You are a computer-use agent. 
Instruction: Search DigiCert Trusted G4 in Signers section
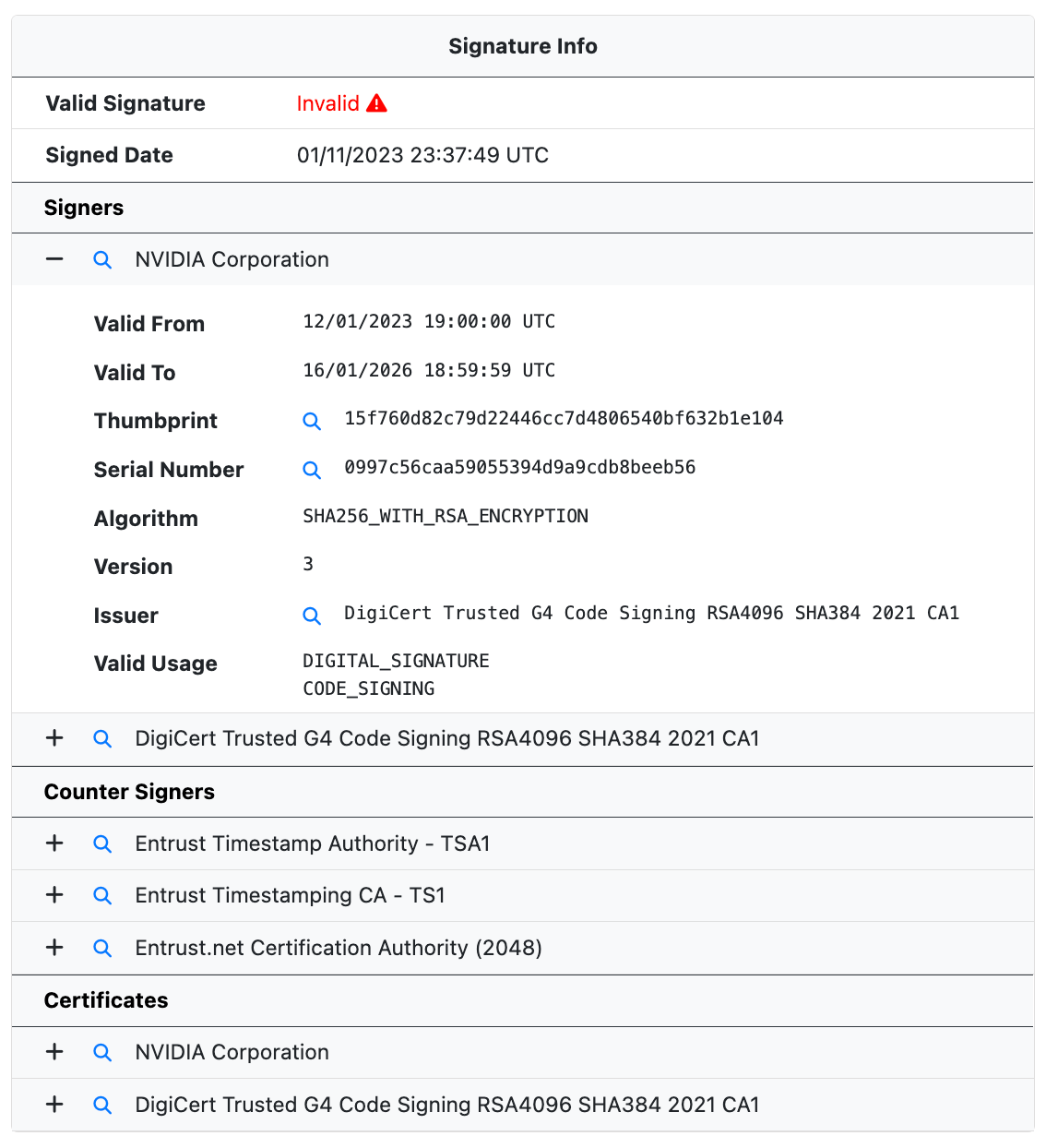(102, 739)
